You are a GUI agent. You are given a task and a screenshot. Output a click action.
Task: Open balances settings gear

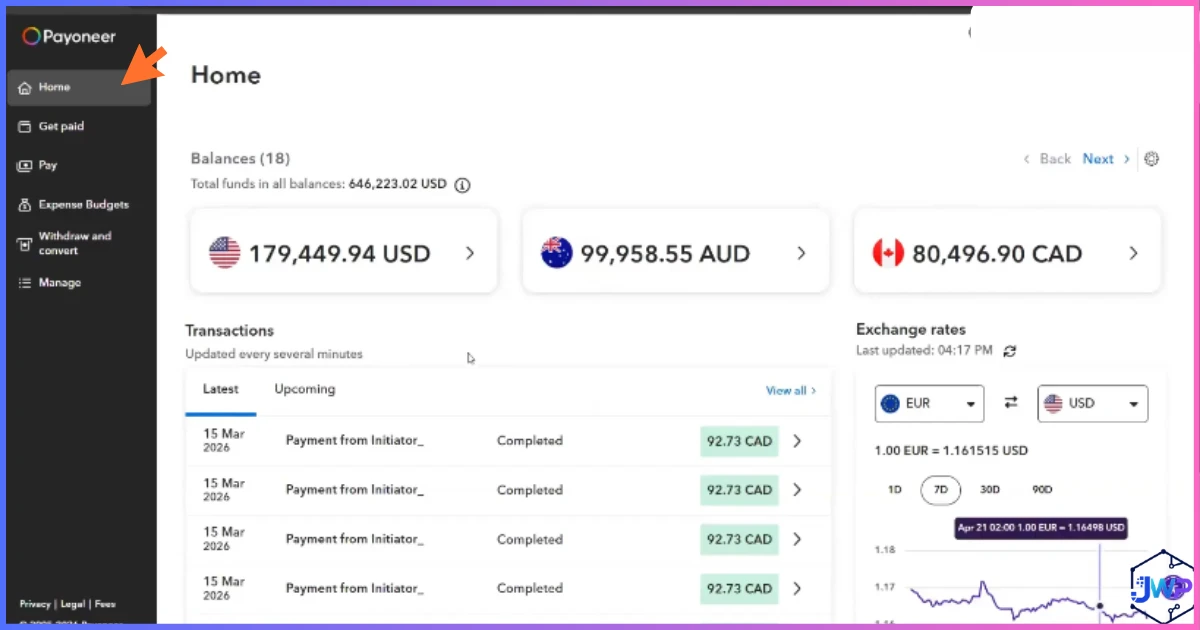1151,159
